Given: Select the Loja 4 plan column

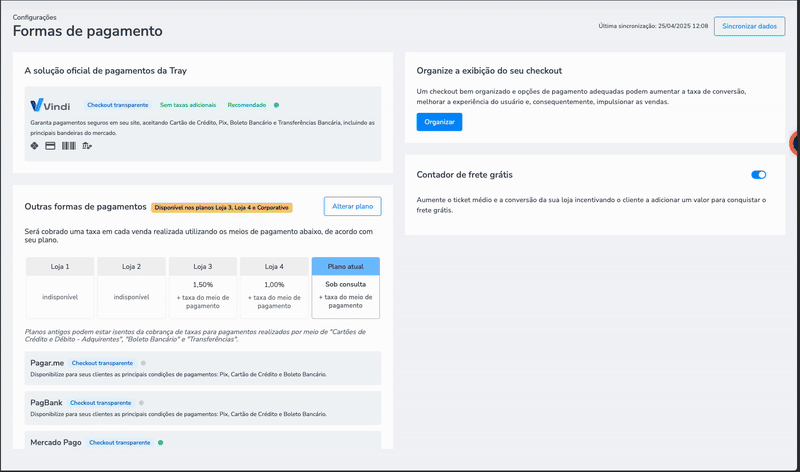Looking at the screenshot, I should pos(274,288).
